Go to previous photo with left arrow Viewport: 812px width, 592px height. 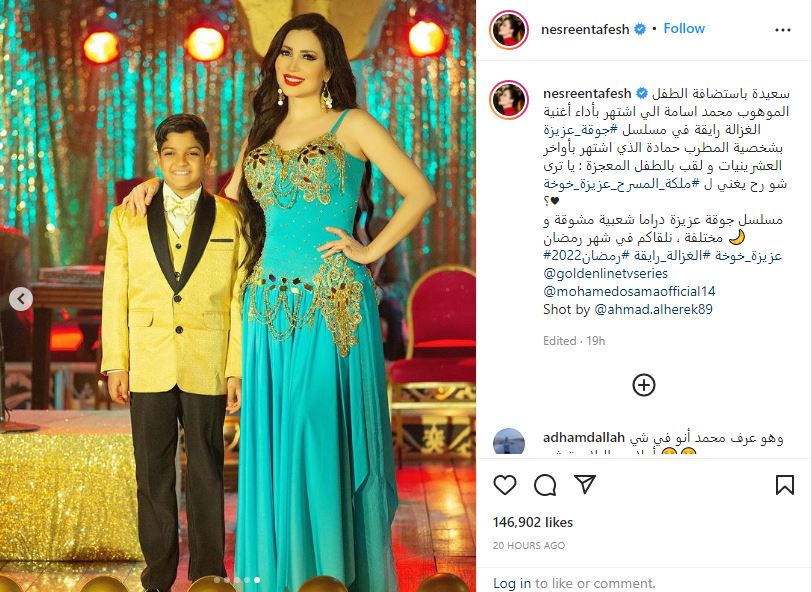click(x=21, y=299)
